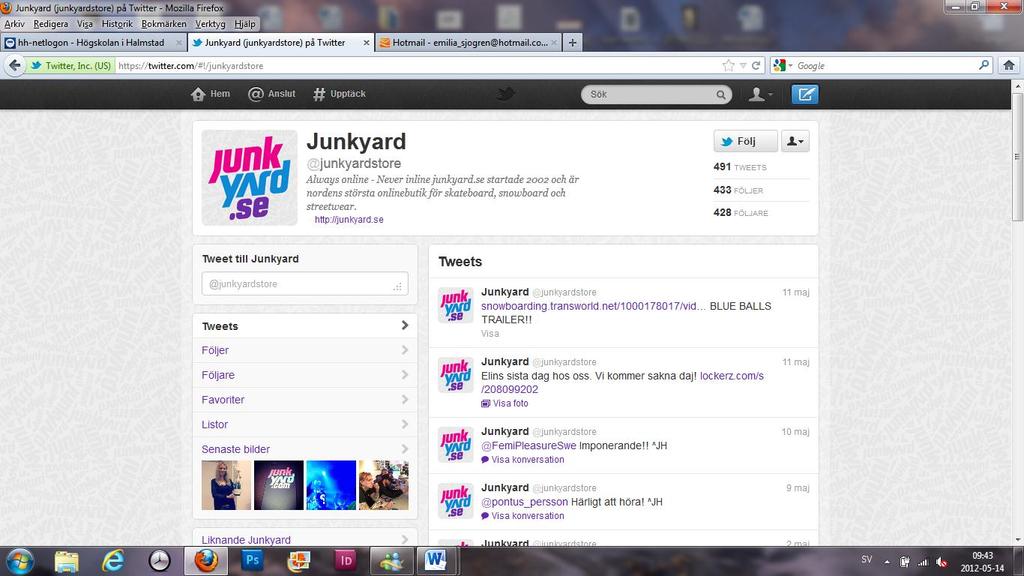Open the junkyard.com logo thumbnail
Image resolution: width=1024 pixels, height=576 pixels.
coord(279,485)
